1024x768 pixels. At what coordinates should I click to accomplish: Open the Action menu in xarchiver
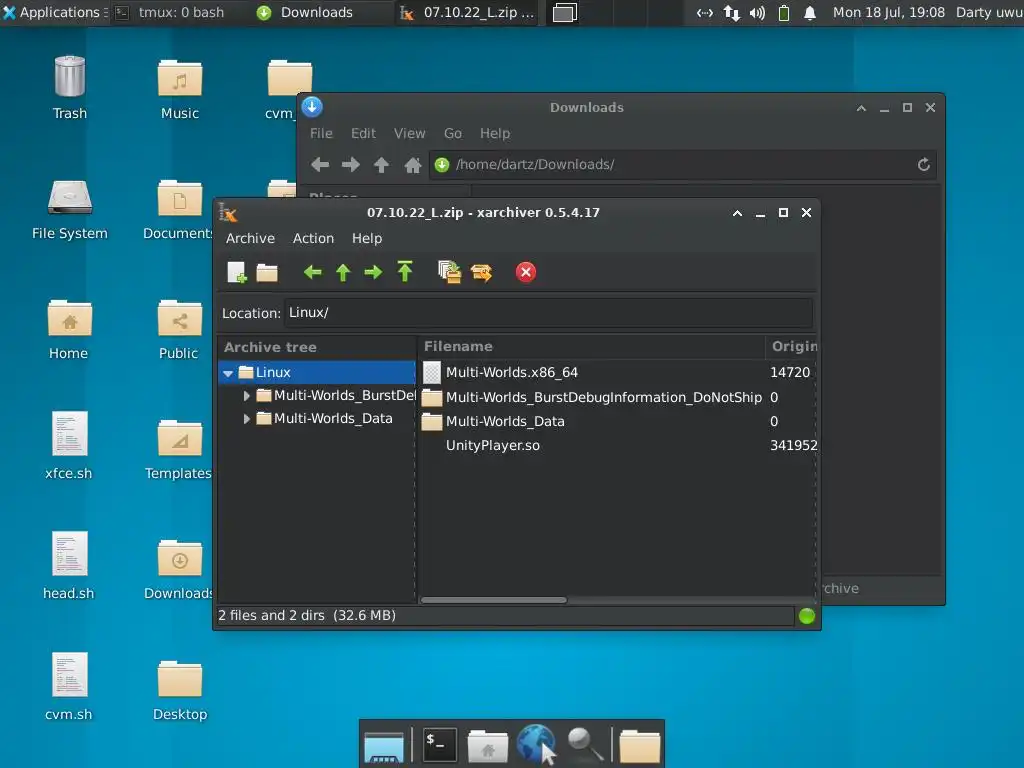coord(313,238)
